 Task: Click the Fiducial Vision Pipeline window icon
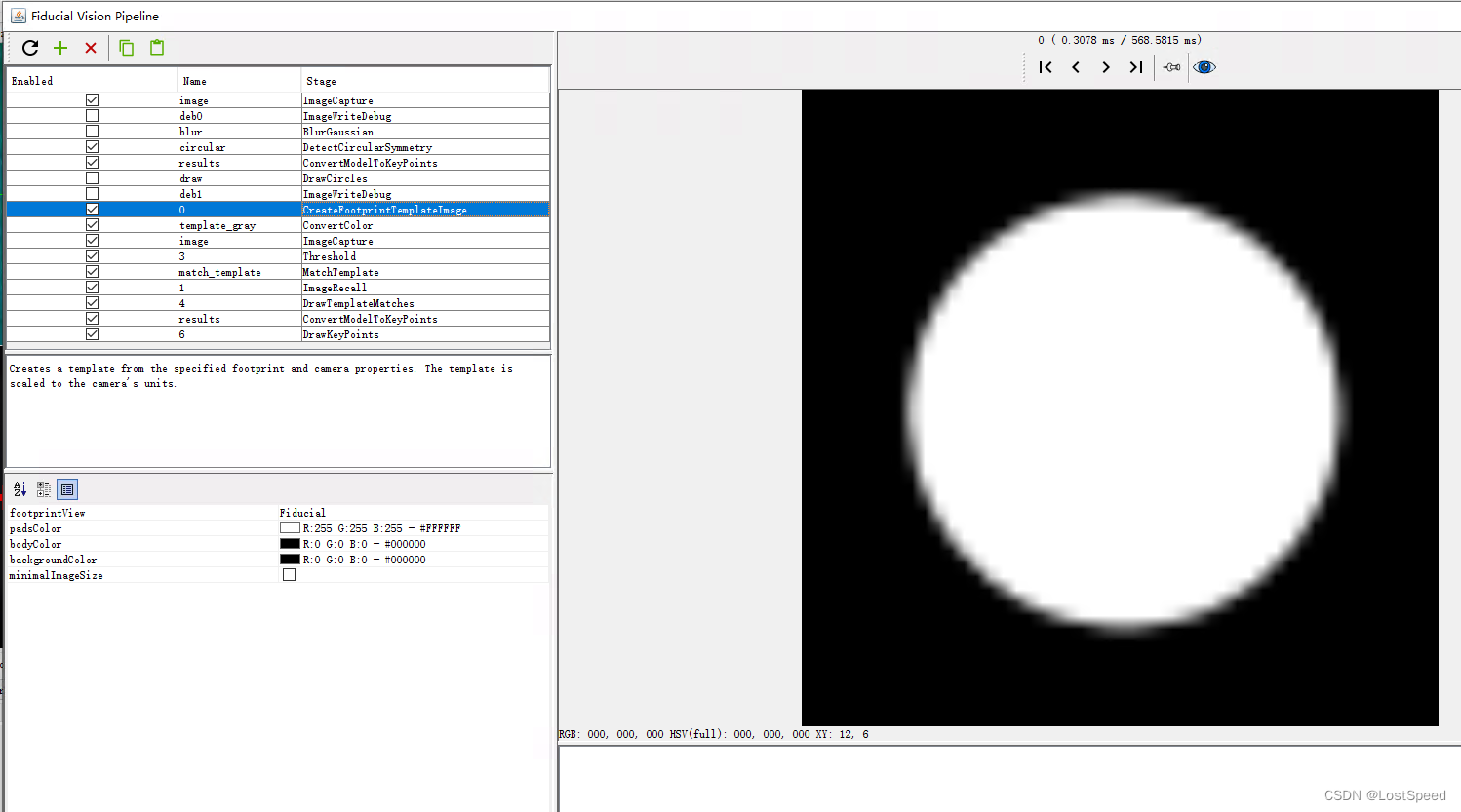pyautogui.click(x=18, y=16)
